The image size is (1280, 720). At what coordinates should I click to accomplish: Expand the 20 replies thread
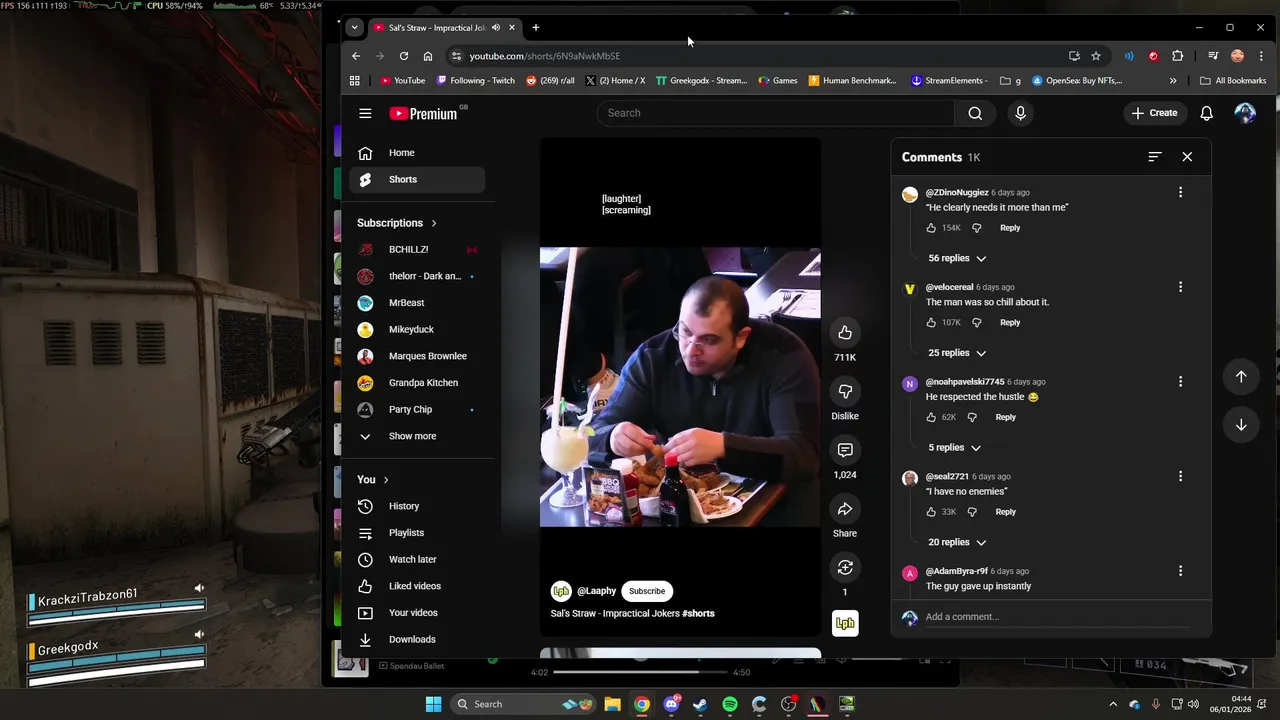point(957,542)
